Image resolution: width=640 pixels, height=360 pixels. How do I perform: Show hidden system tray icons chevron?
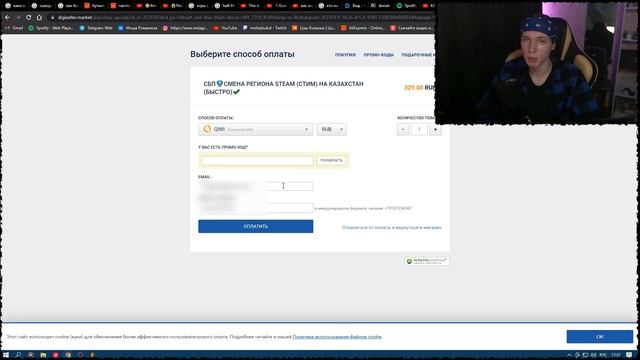[x=569, y=355]
